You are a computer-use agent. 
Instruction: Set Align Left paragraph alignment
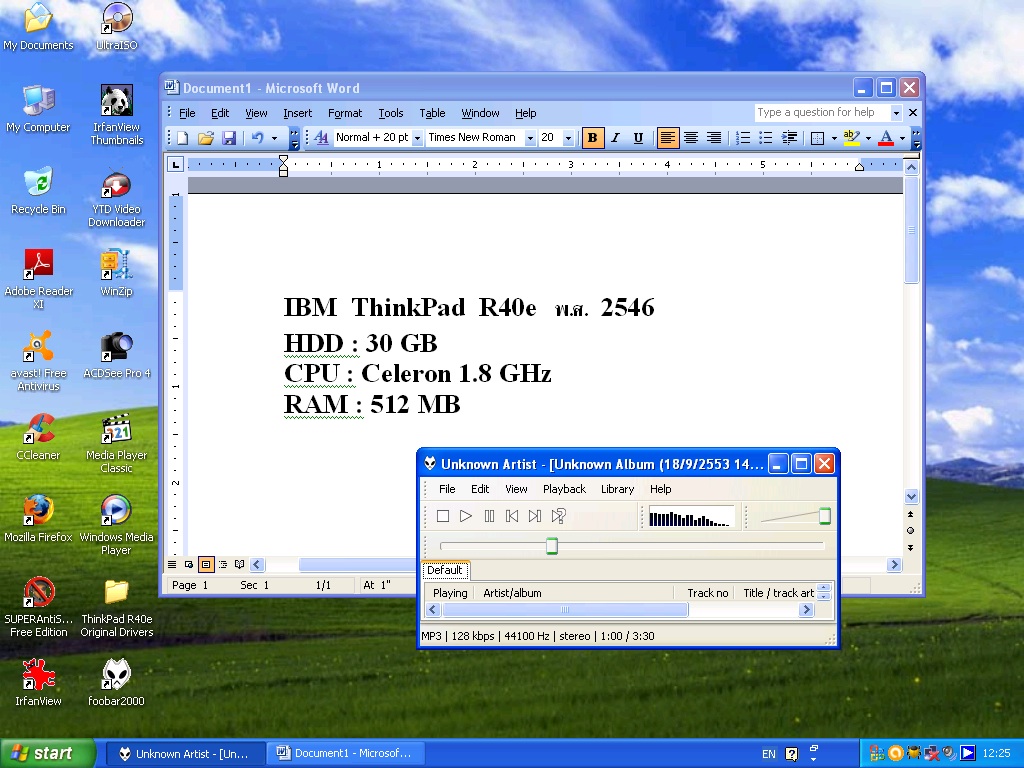click(x=667, y=138)
